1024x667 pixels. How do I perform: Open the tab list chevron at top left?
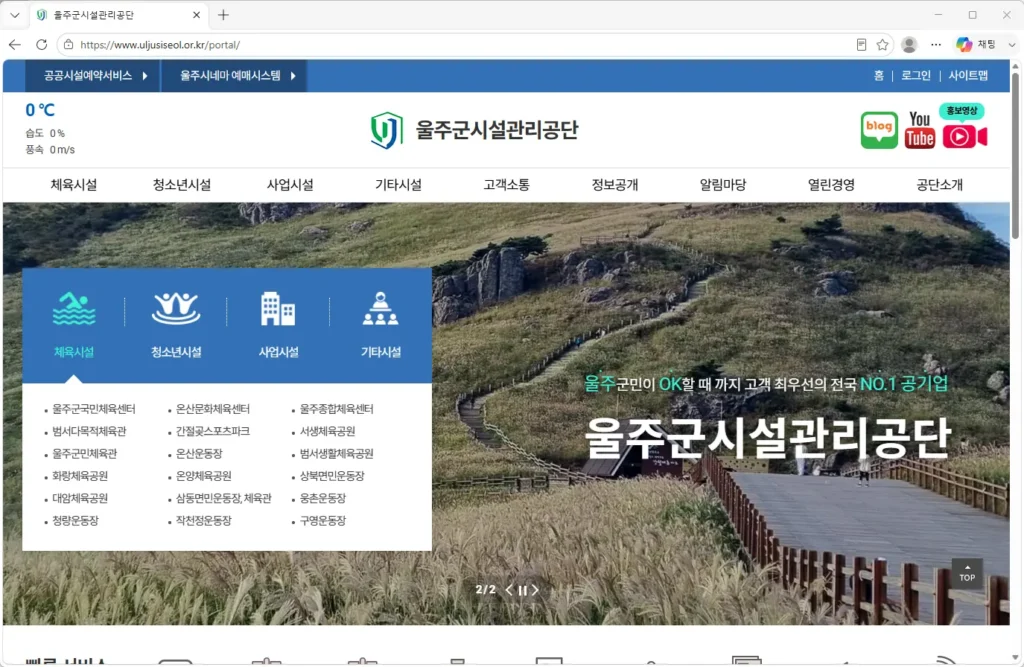[x=14, y=14]
